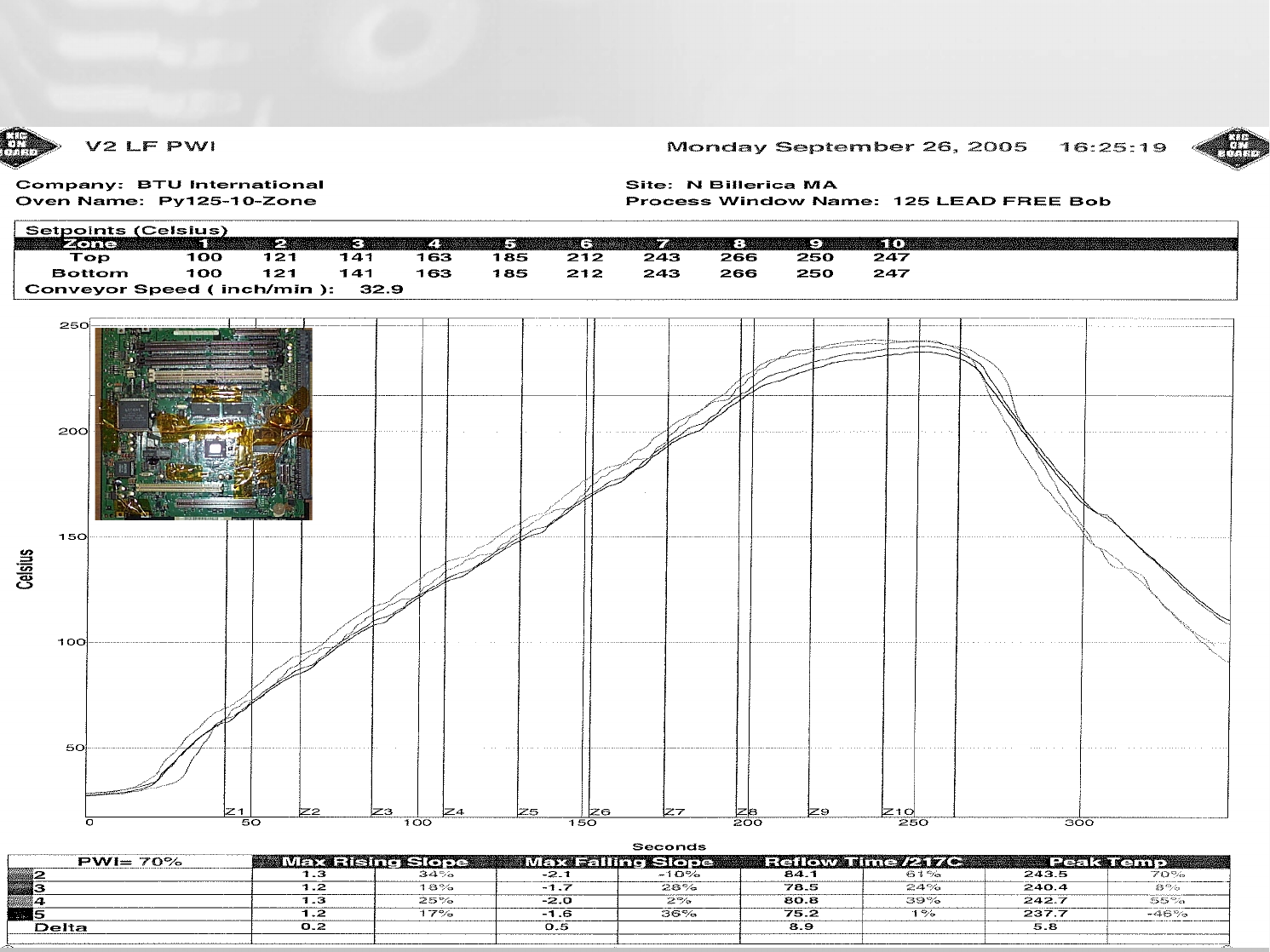The height and width of the screenshot is (952, 1270).
Task: Click the Z10 zone marker on chart
Action: coord(898,811)
